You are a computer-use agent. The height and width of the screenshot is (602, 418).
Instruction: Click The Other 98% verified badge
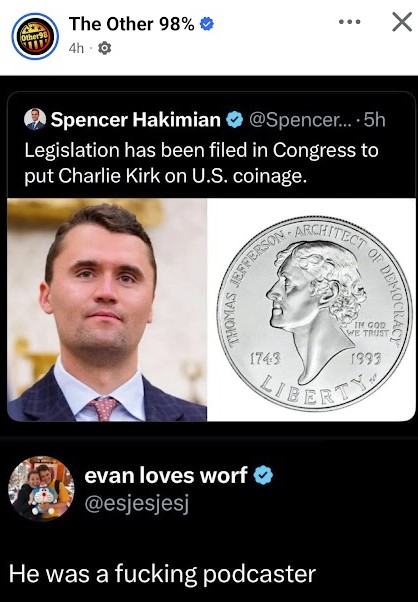(x=207, y=24)
